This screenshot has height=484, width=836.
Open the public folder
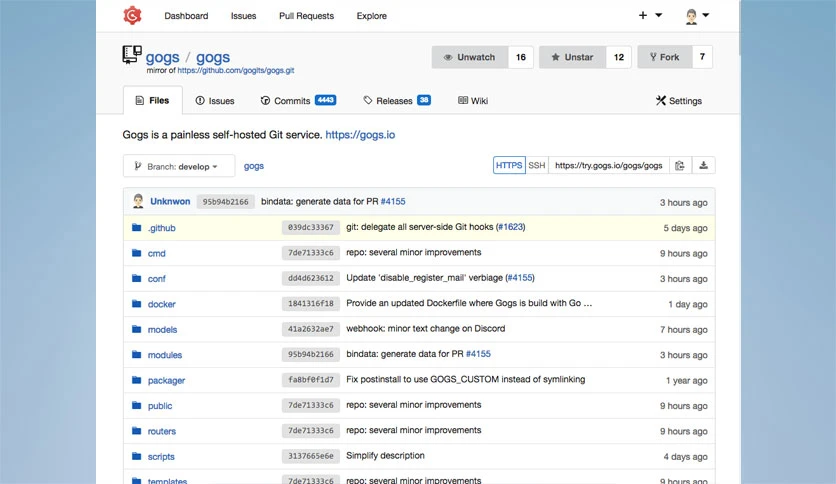tap(160, 406)
